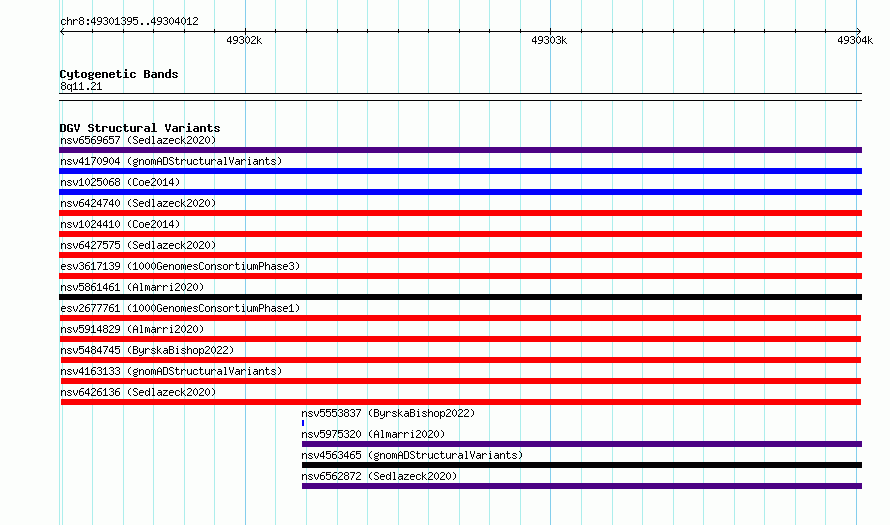Open esv3617139 (1000GenomesConsortiumPhase3) label

180,266
